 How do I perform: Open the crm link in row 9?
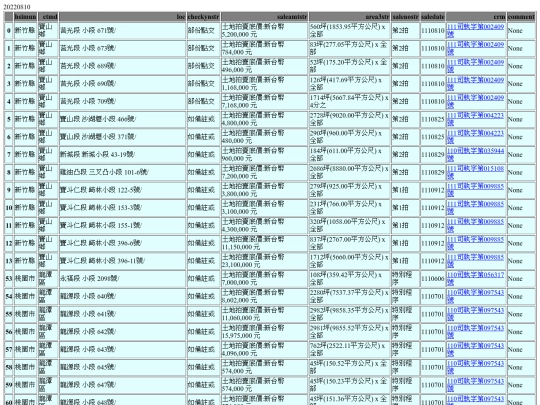click(x=475, y=190)
